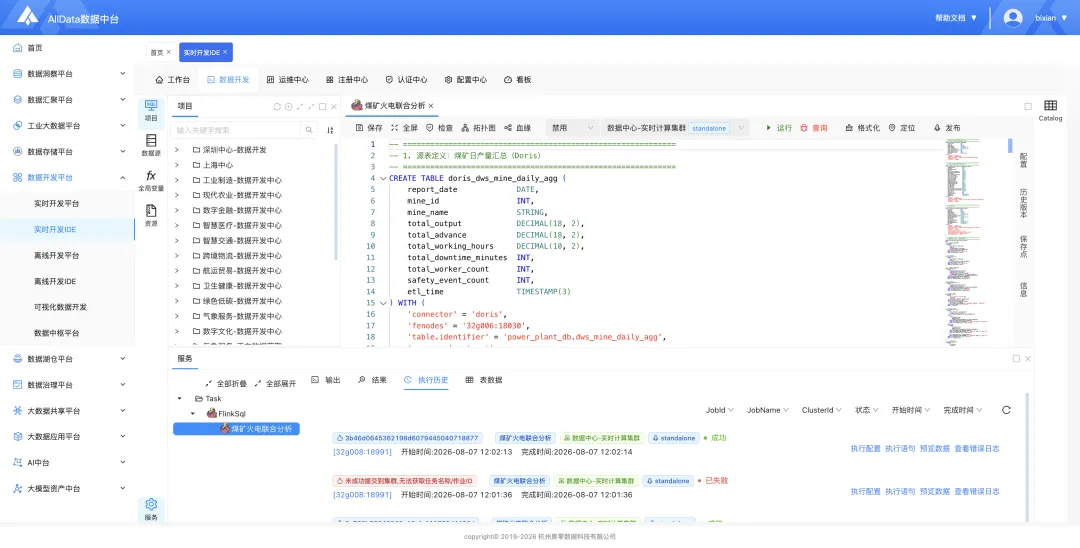Click the refresh icon in 项目 panel header
1080x548 pixels.
[x=277, y=107]
